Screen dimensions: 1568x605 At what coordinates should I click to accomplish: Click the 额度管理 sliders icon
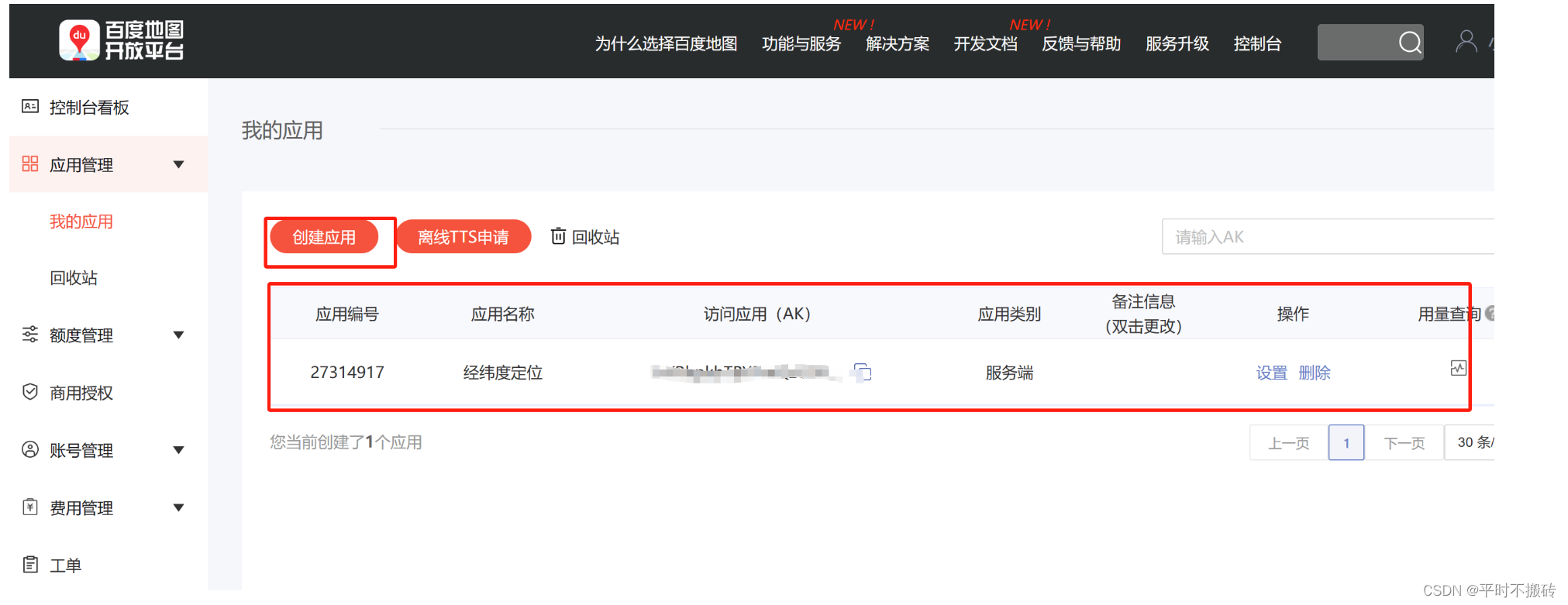point(30,335)
